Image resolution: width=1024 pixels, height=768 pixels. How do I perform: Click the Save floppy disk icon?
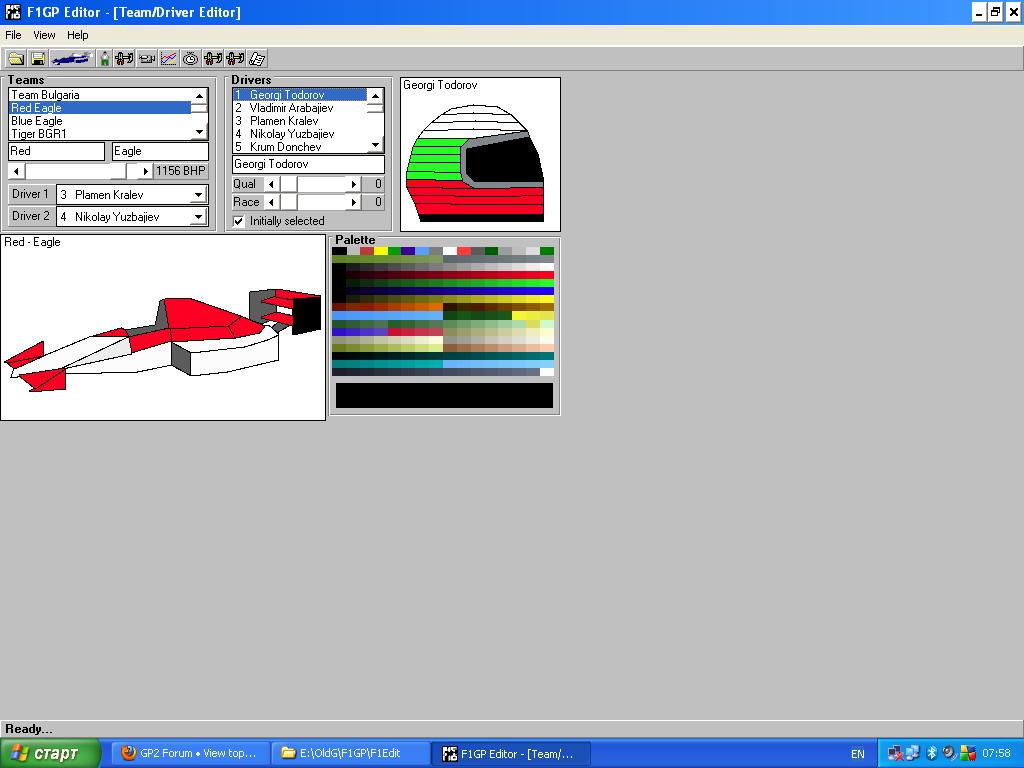click(x=38, y=59)
